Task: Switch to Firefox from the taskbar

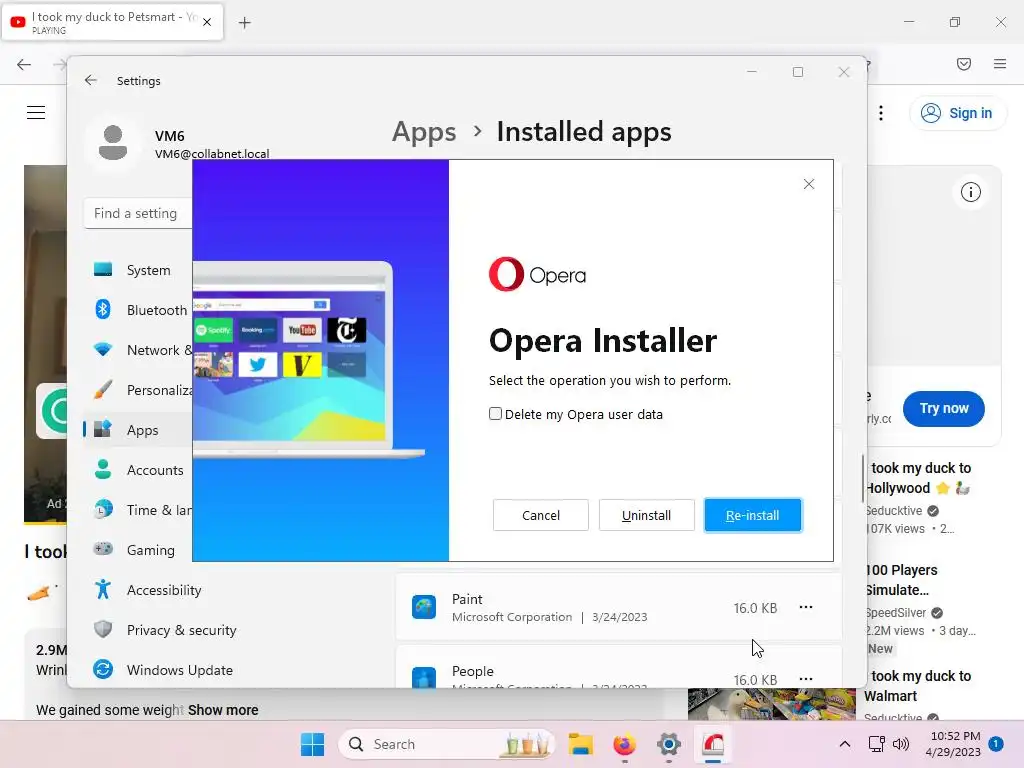Action: tap(624, 744)
